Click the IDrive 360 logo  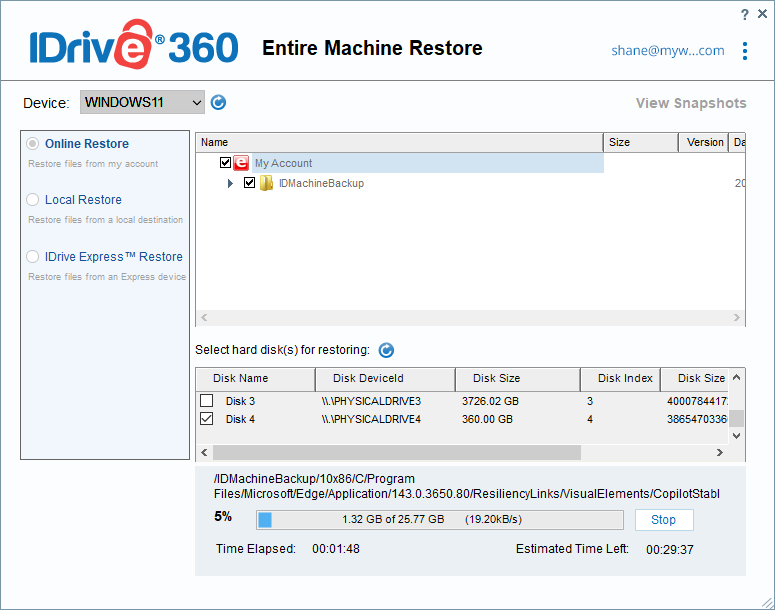tap(133, 46)
